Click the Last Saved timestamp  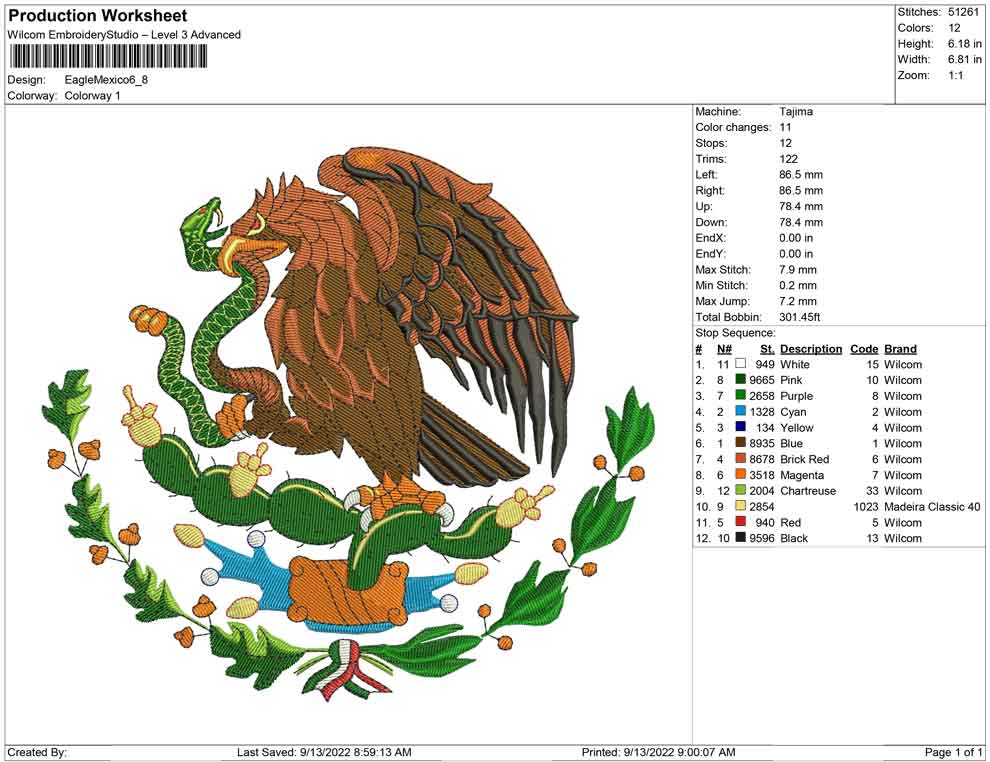click(x=324, y=752)
